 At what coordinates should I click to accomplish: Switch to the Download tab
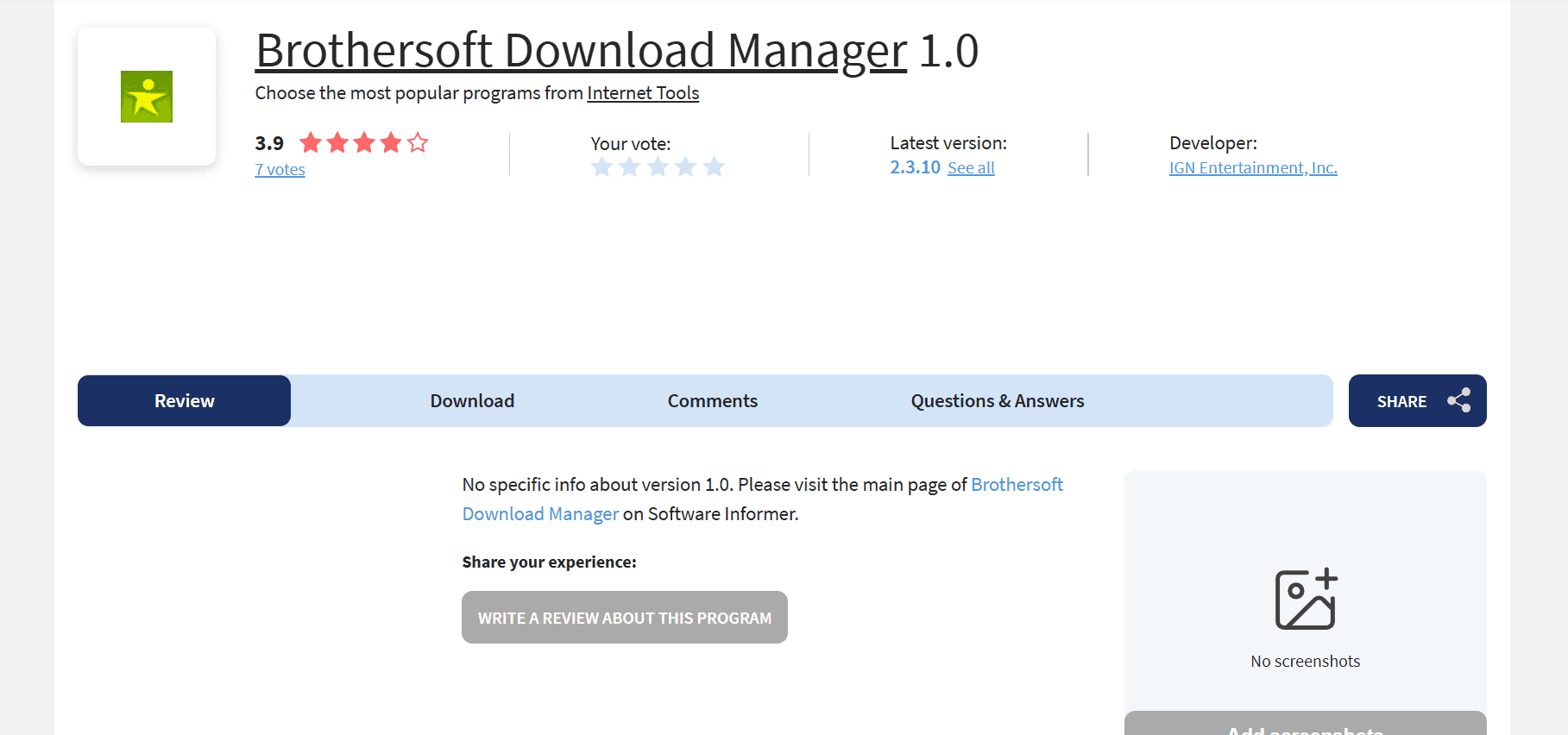(x=472, y=401)
